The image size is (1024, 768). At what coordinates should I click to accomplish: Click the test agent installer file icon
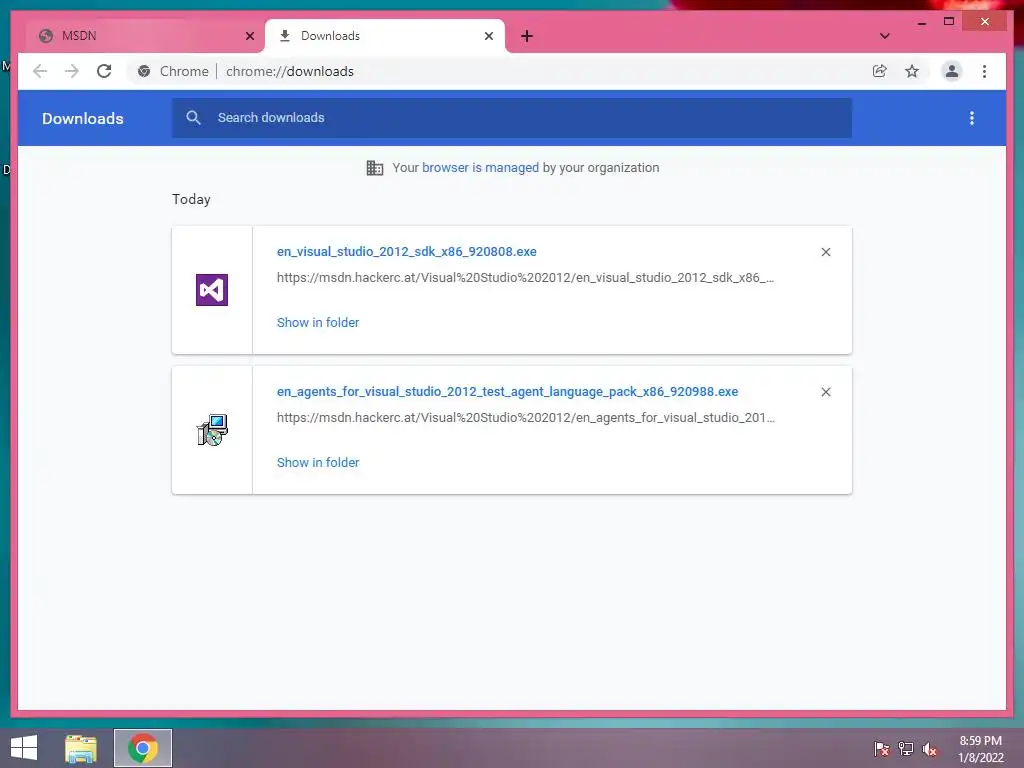click(212, 430)
